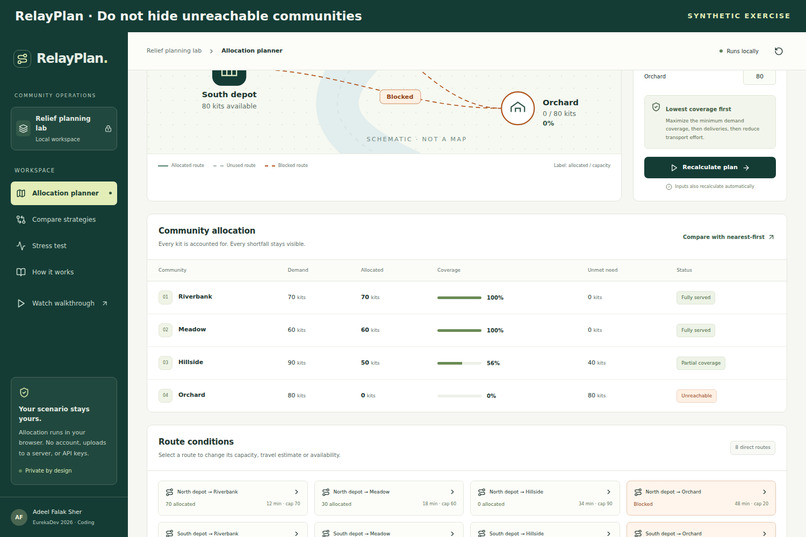Click the Recalculate plan button

[710, 168]
